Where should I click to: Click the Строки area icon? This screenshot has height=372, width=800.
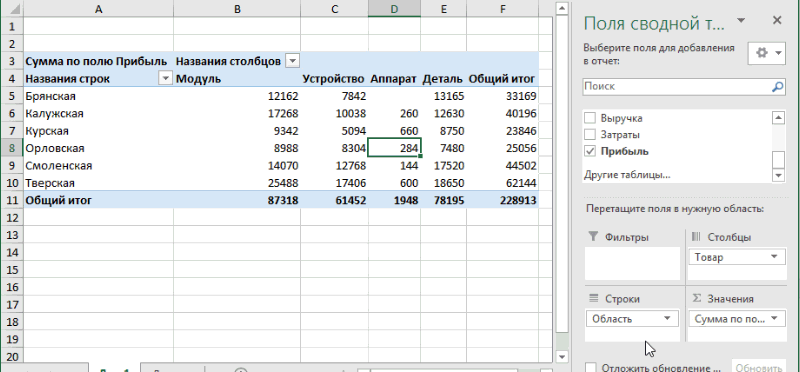coord(593,299)
